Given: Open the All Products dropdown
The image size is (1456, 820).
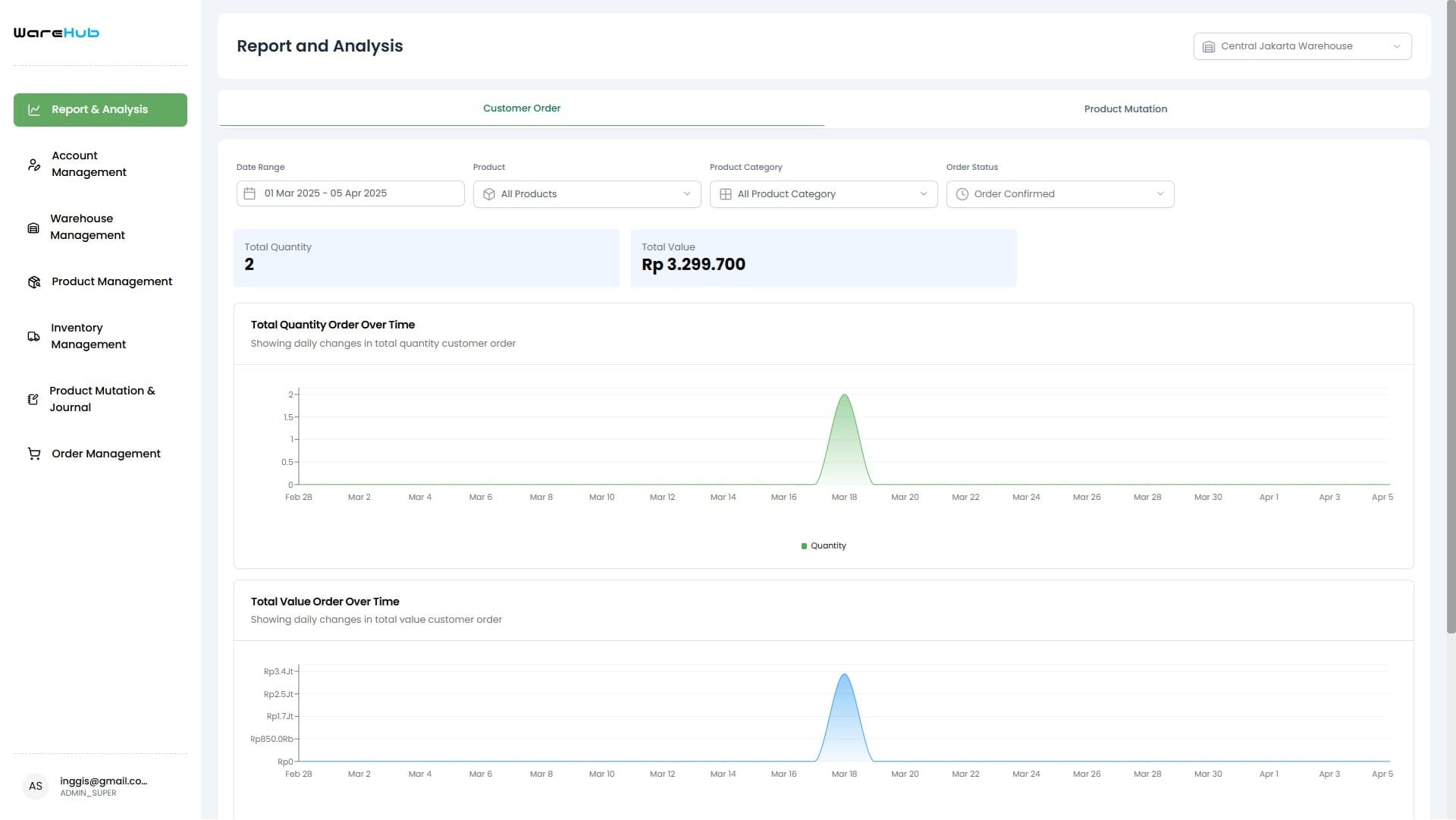Looking at the screenshot, I should coord(586,193).
